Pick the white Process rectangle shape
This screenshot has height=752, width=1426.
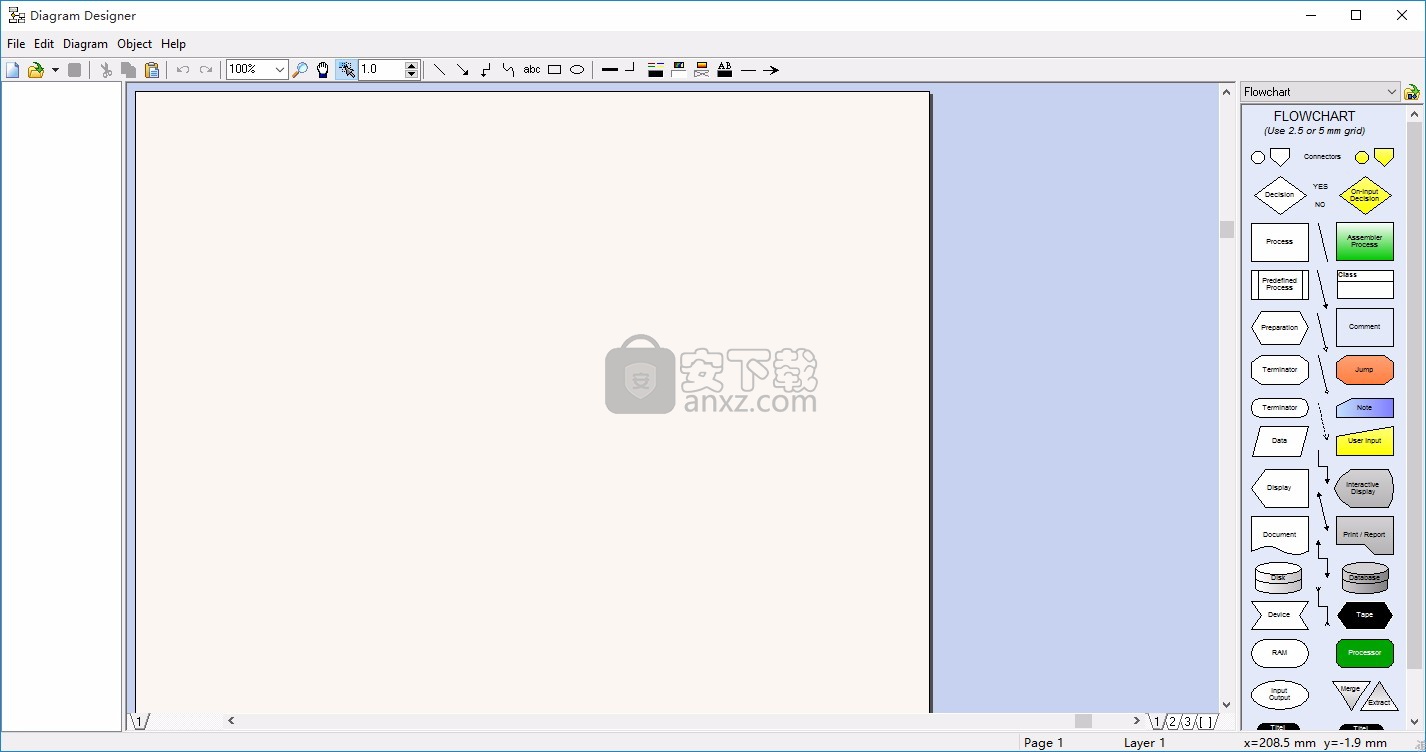click(1280, 242)
